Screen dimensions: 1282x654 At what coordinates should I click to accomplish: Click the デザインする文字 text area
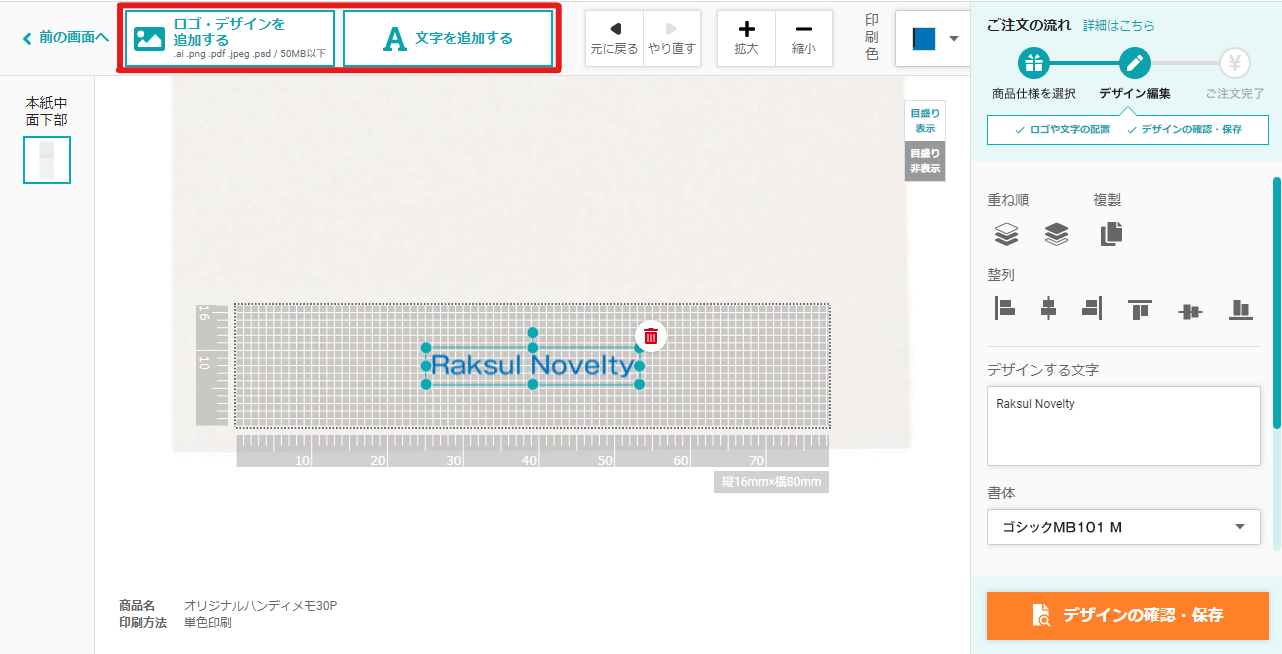(x=1124, y=426)
